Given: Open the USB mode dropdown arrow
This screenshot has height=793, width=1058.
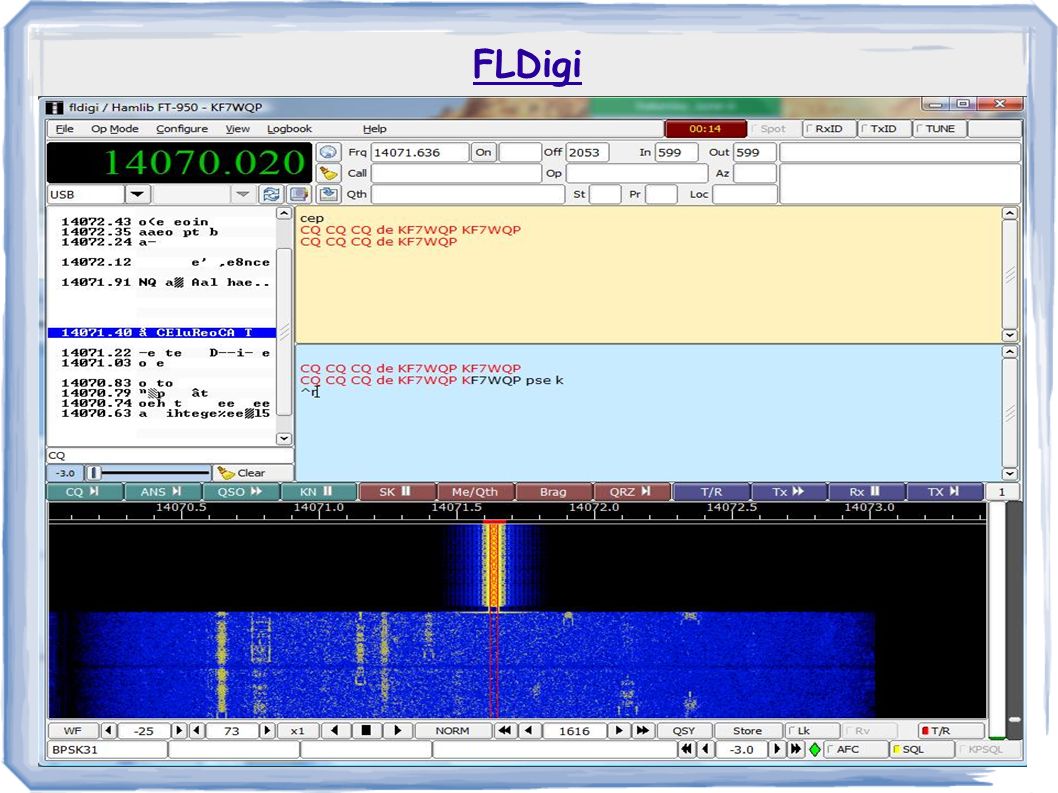Looking at the screenshot, I should point(137,194).
